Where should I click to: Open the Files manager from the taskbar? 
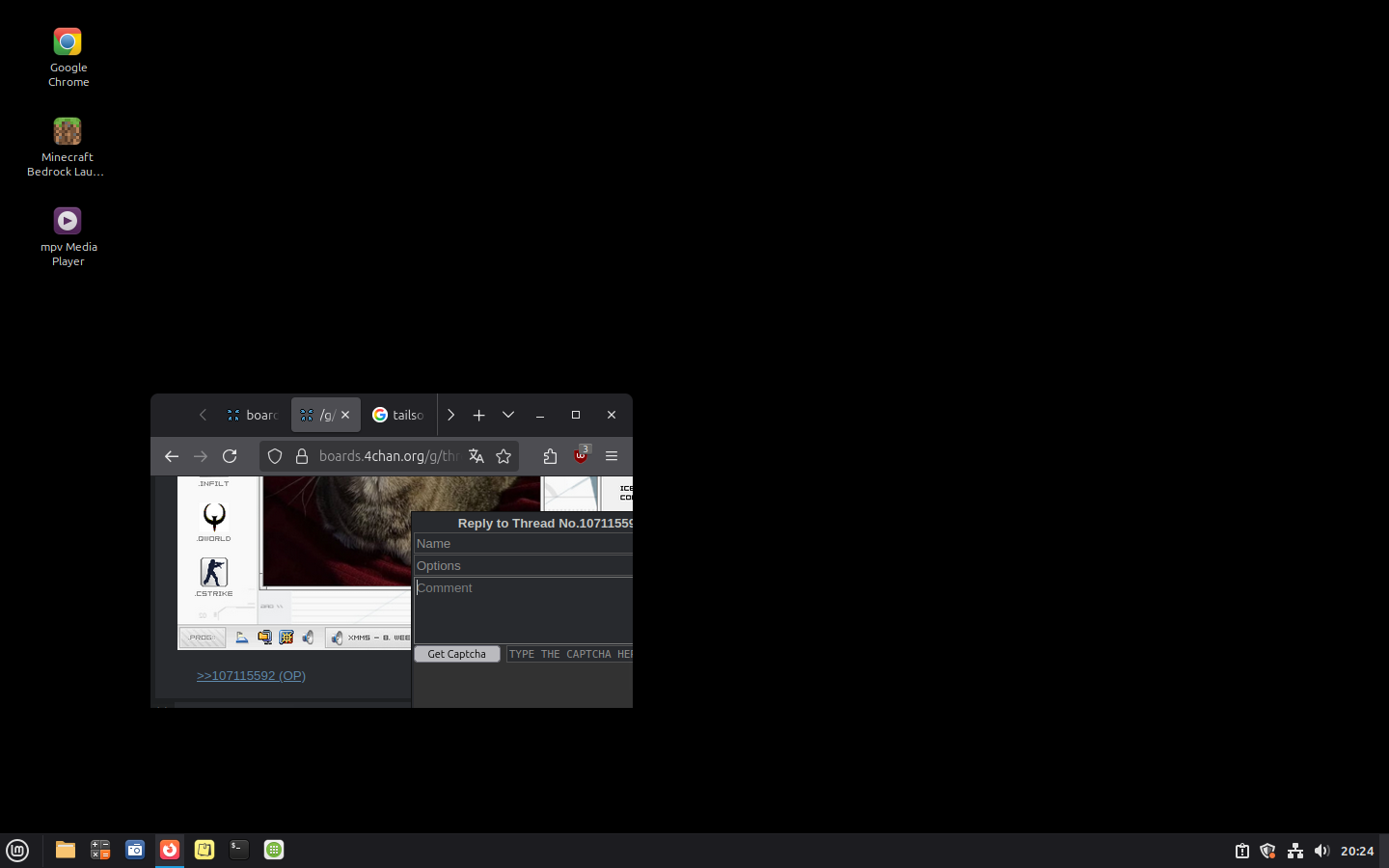point(66,850)
